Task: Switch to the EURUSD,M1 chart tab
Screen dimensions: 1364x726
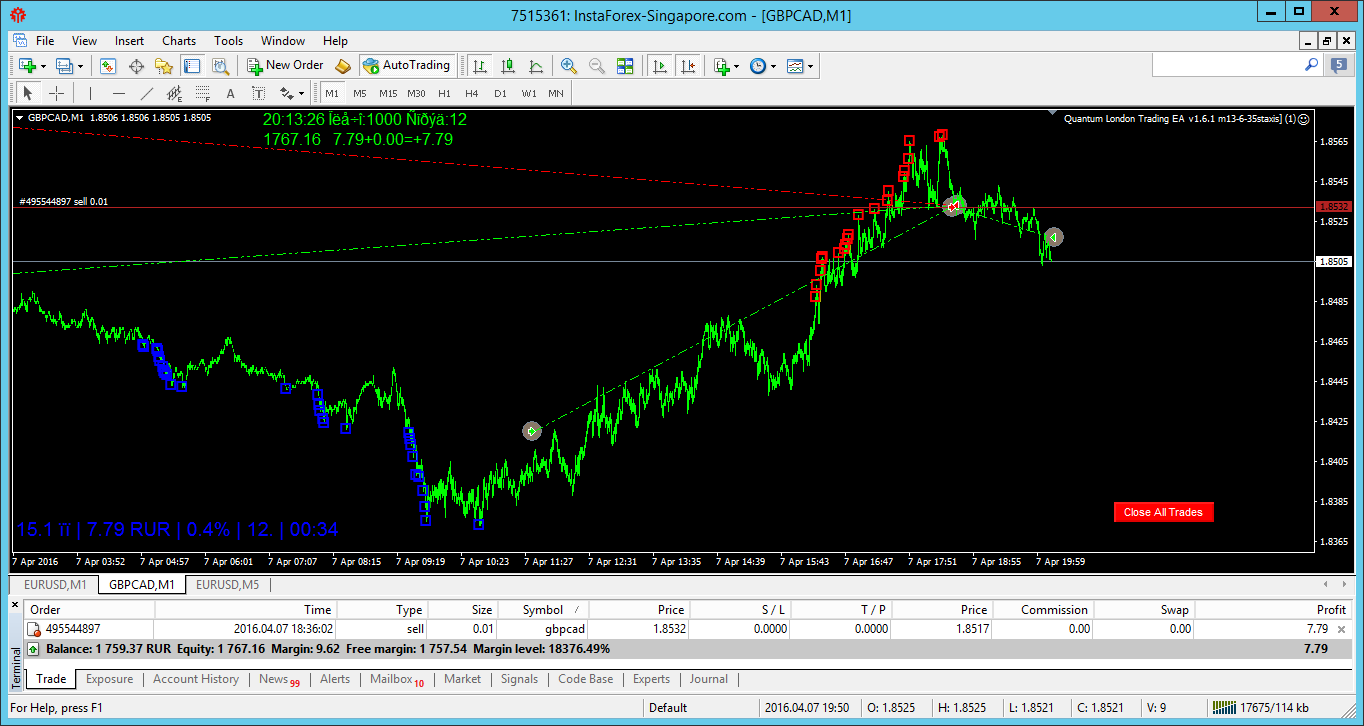Action: click(x=55, y=585)
